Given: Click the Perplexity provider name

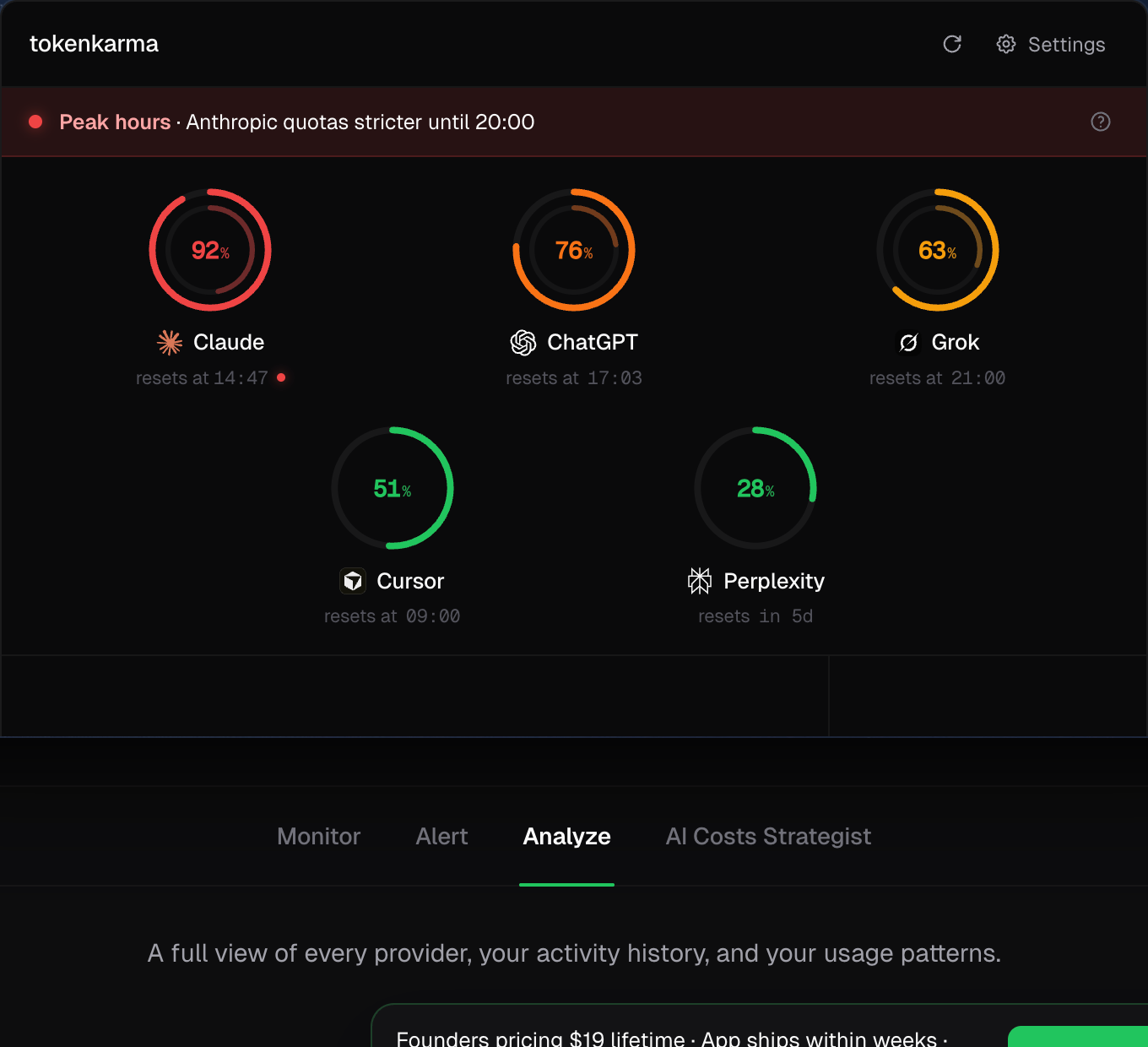Looking at the screenshot, I should [x=774, y=581].
